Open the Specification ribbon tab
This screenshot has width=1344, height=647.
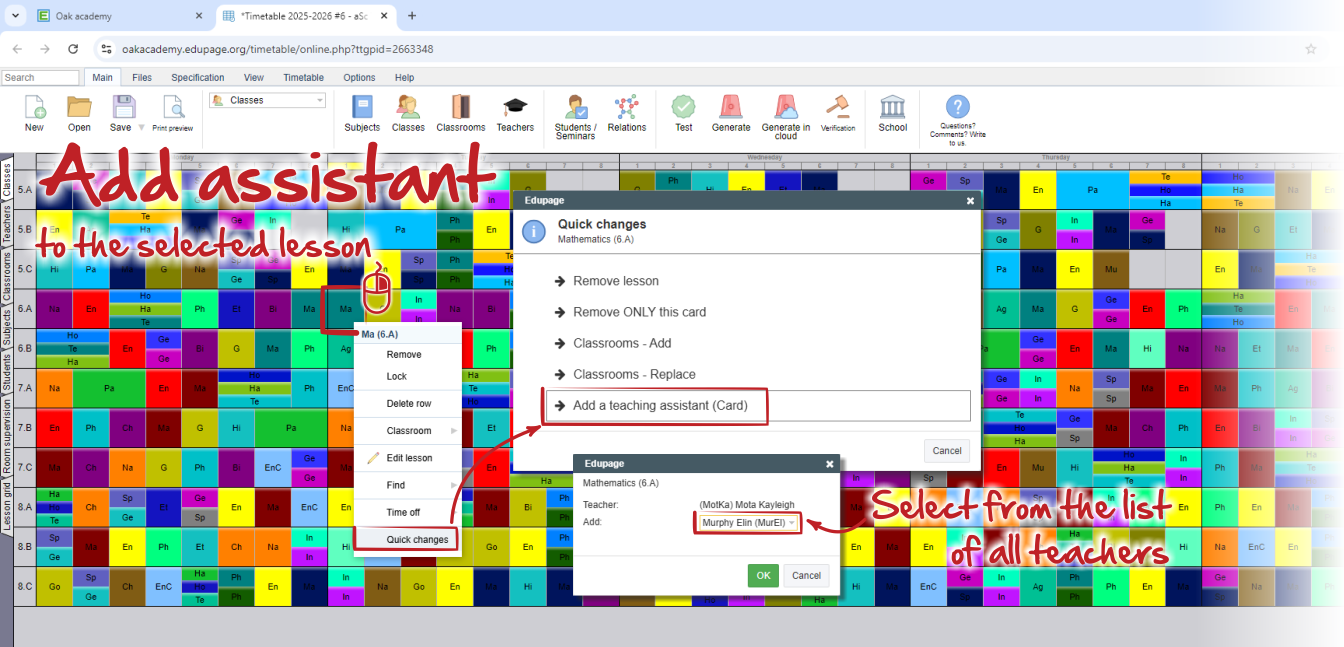click(x=198, y=77)
